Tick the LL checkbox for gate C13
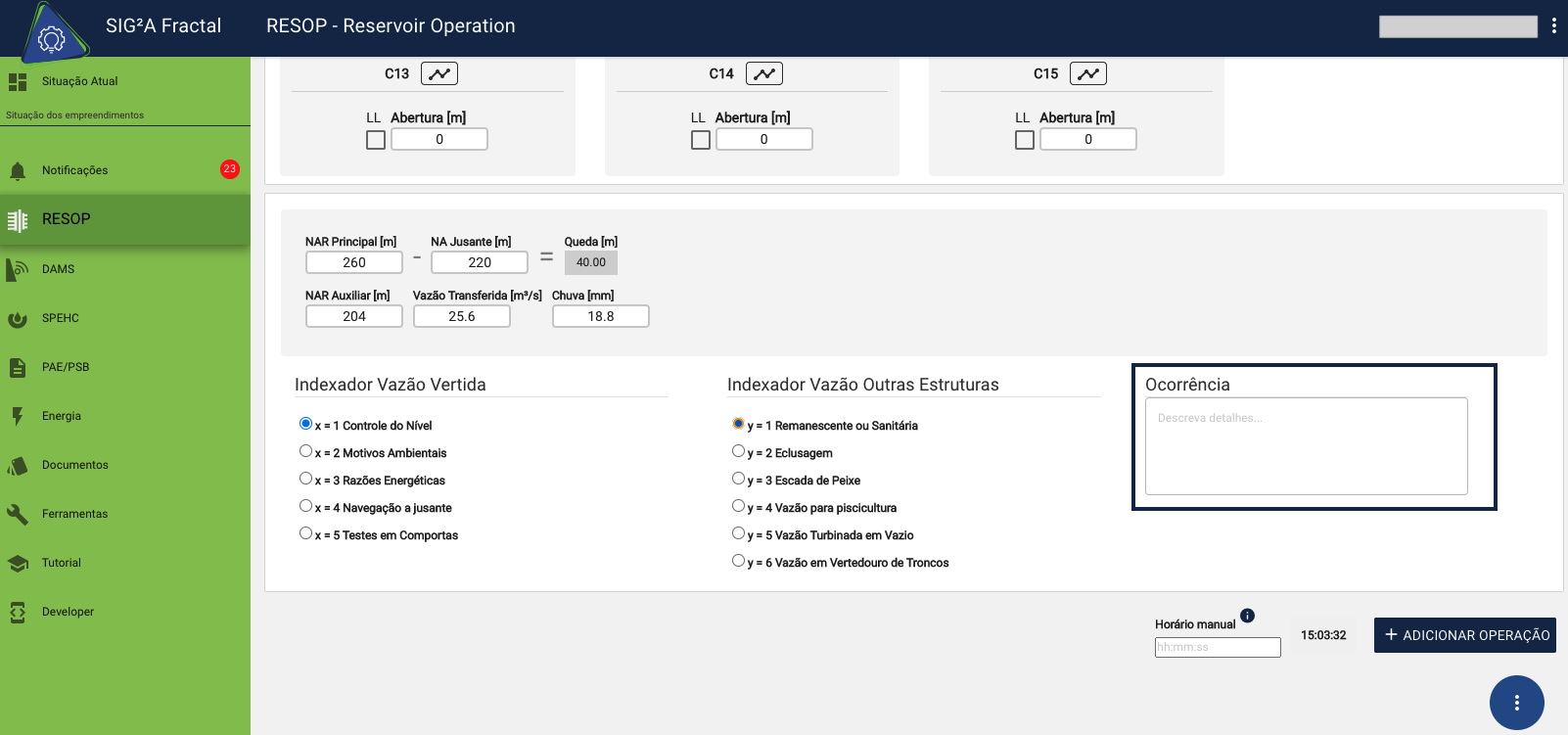This screenshot has height=735, width=1568. pos(376,140)
